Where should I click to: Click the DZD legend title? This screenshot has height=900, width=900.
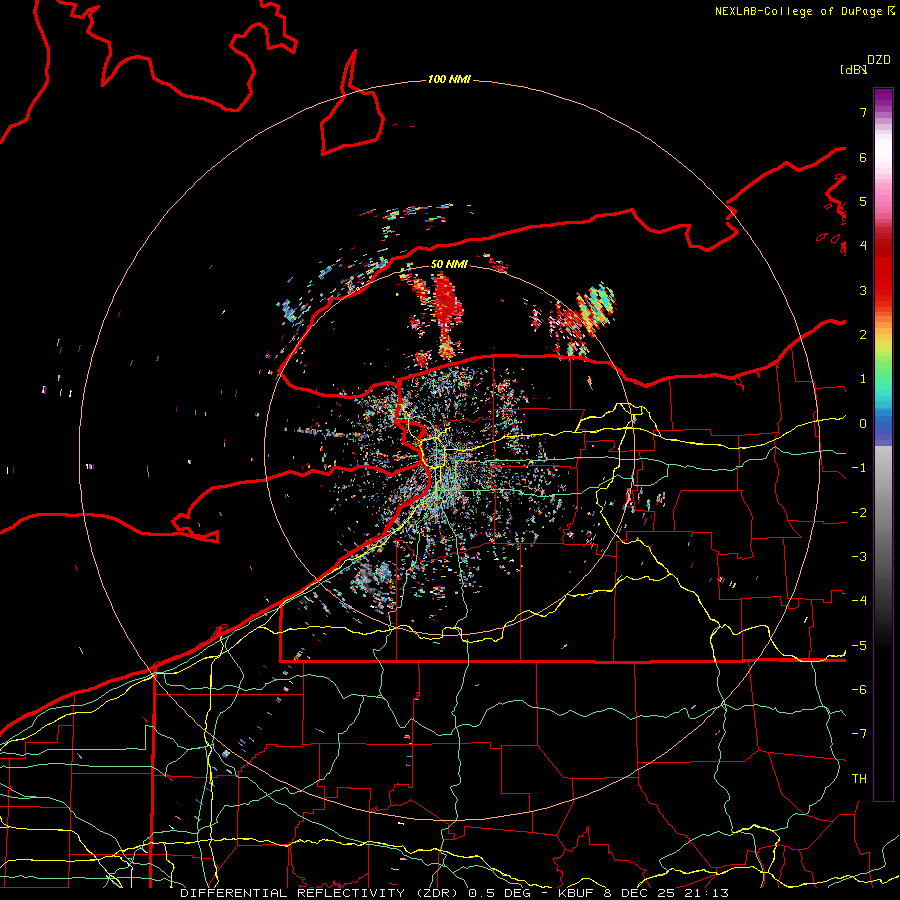pyautogui.click(x=879, y=60)
